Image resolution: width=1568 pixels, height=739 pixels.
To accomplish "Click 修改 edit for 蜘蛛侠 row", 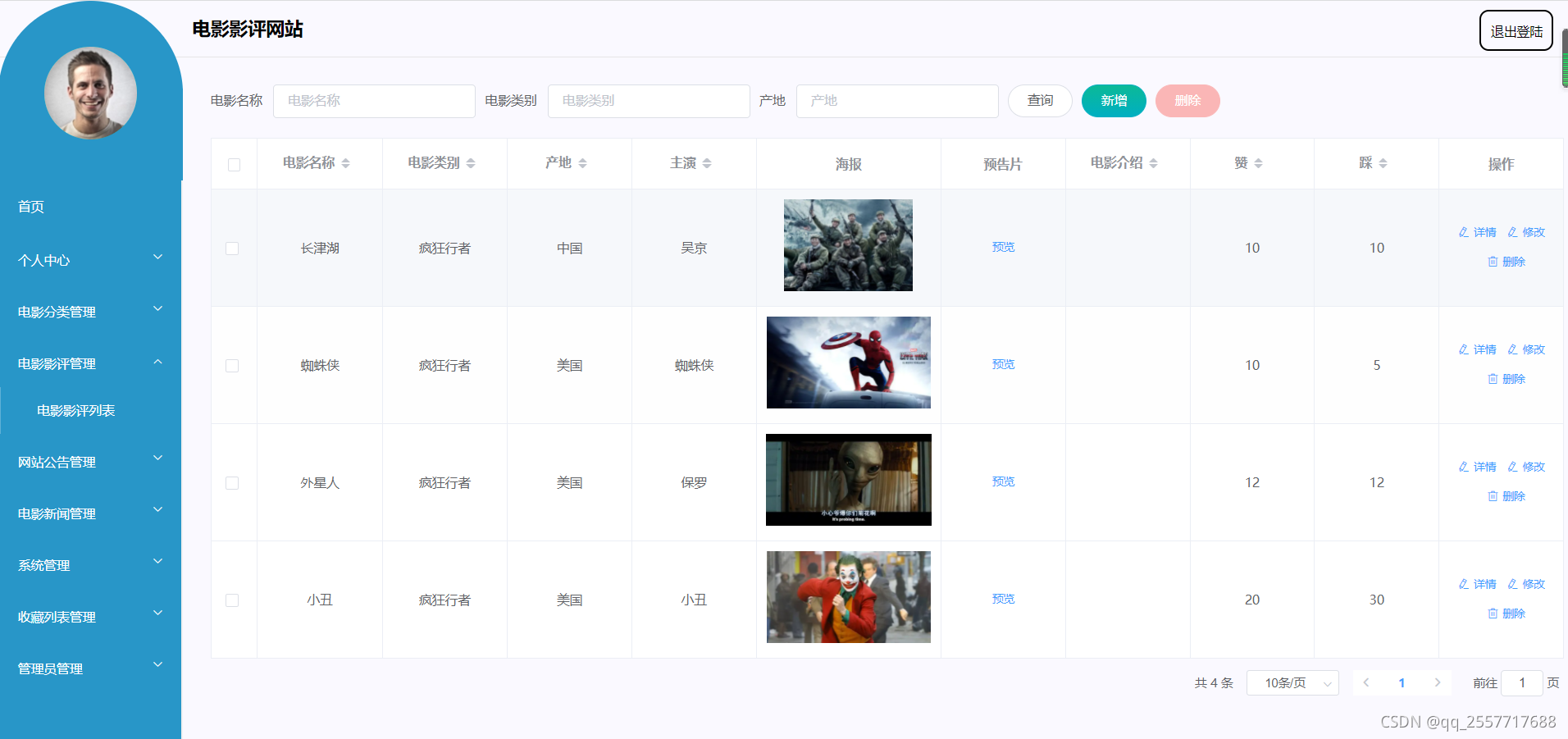I will [1526, 349].
